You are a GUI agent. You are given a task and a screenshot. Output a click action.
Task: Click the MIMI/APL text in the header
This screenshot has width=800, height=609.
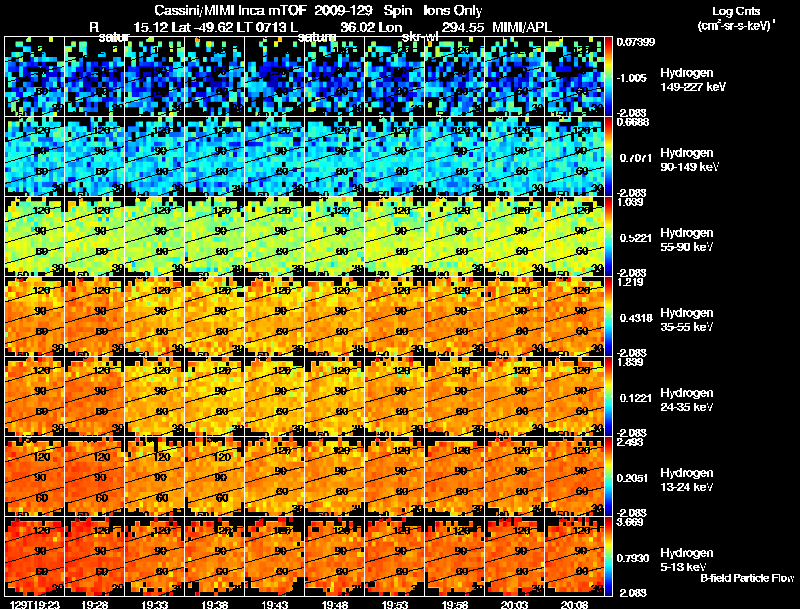point(522,27)
